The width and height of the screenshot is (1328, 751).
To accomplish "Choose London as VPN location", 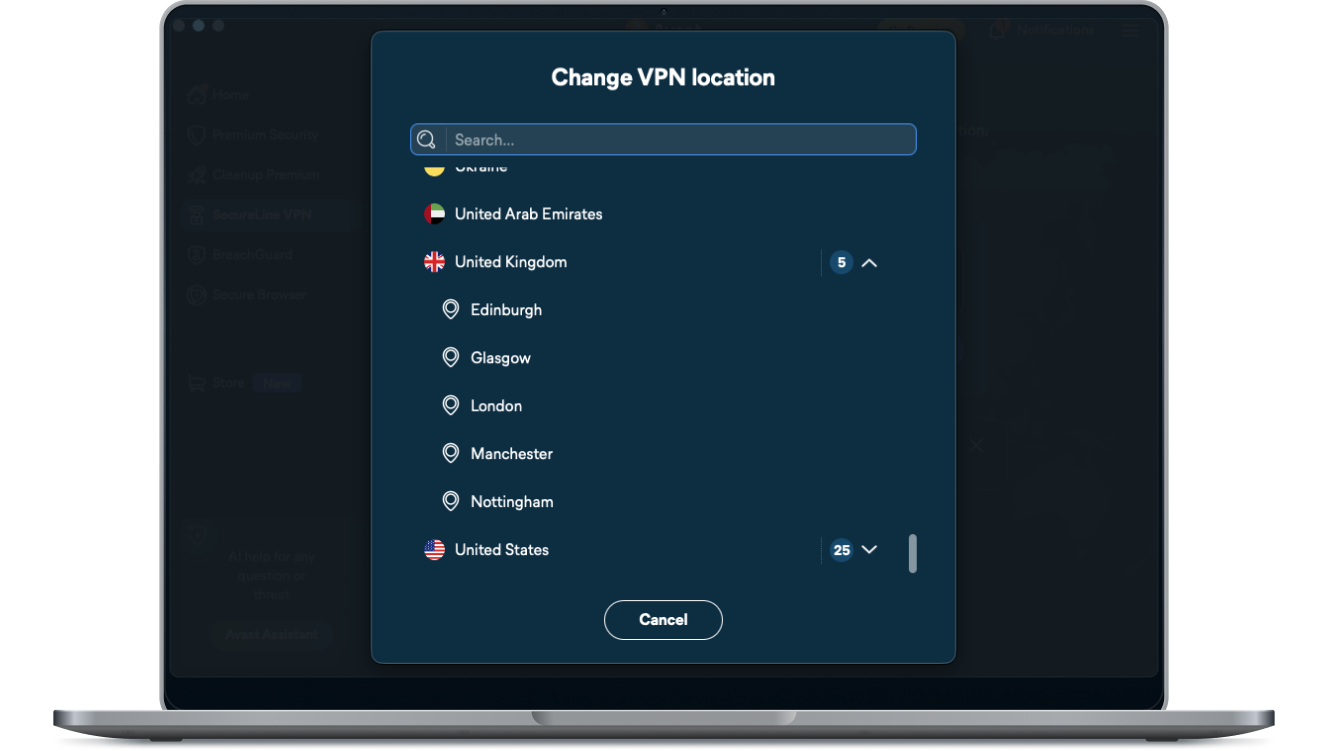I will (x=497, y=406).
